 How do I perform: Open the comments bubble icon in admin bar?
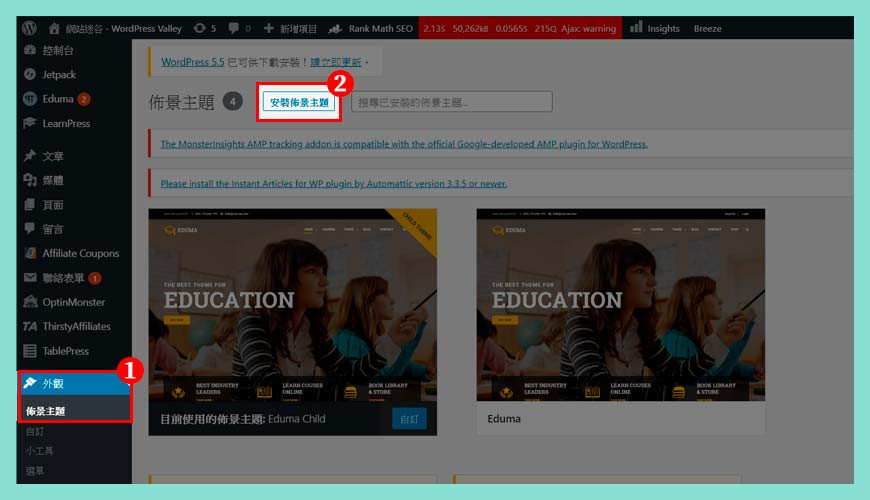pyautogui.click(x=234, y=28)
